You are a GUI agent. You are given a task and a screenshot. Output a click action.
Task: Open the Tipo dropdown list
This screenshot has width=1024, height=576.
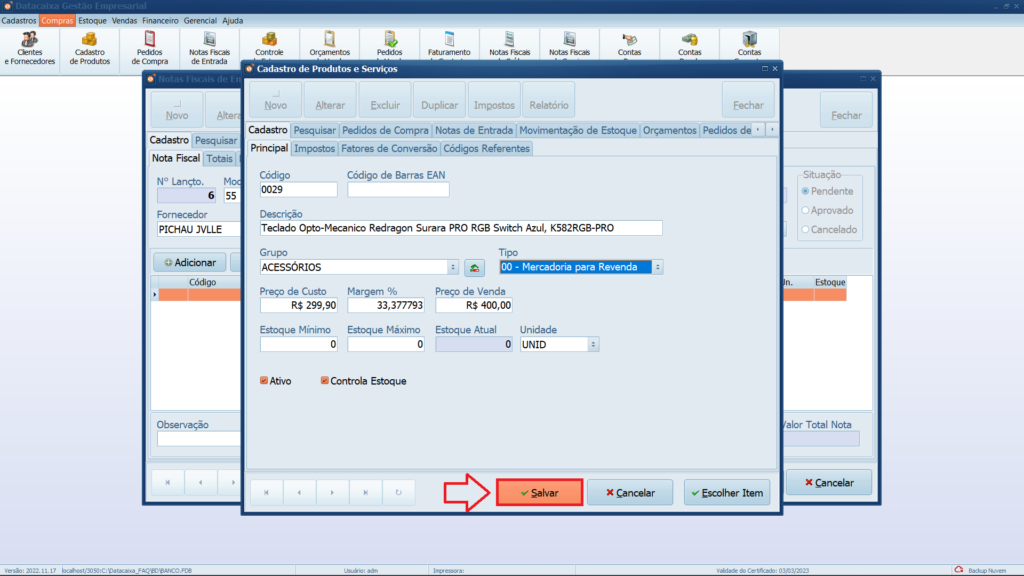(x=658, y=267)
